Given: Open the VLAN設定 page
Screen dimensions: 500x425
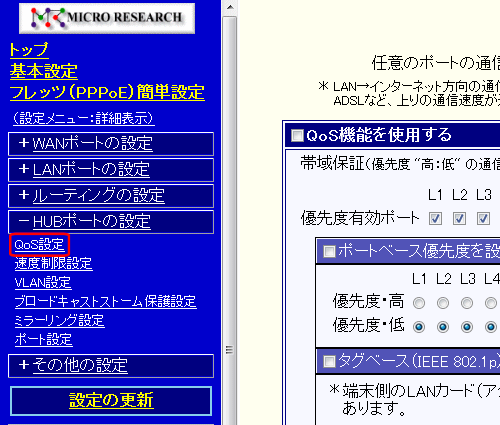Looking at the screenshot, I should point(43,283).
